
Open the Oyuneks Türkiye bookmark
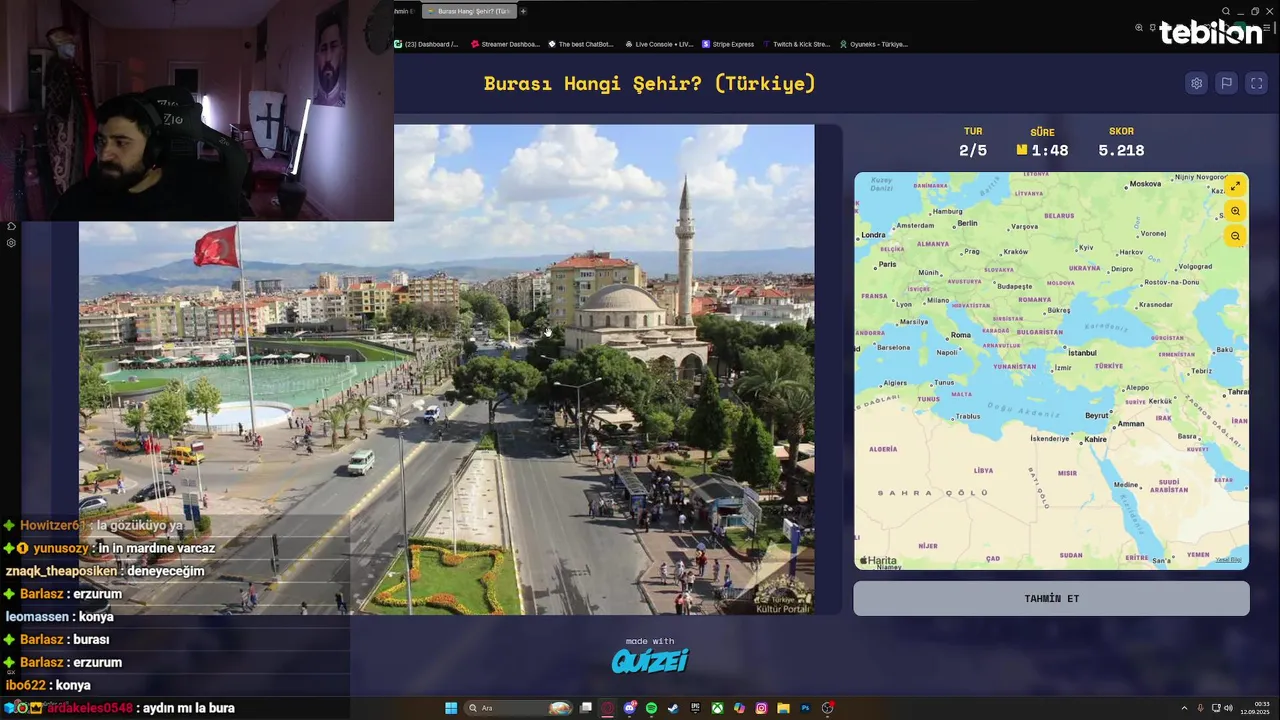point(874,44)
